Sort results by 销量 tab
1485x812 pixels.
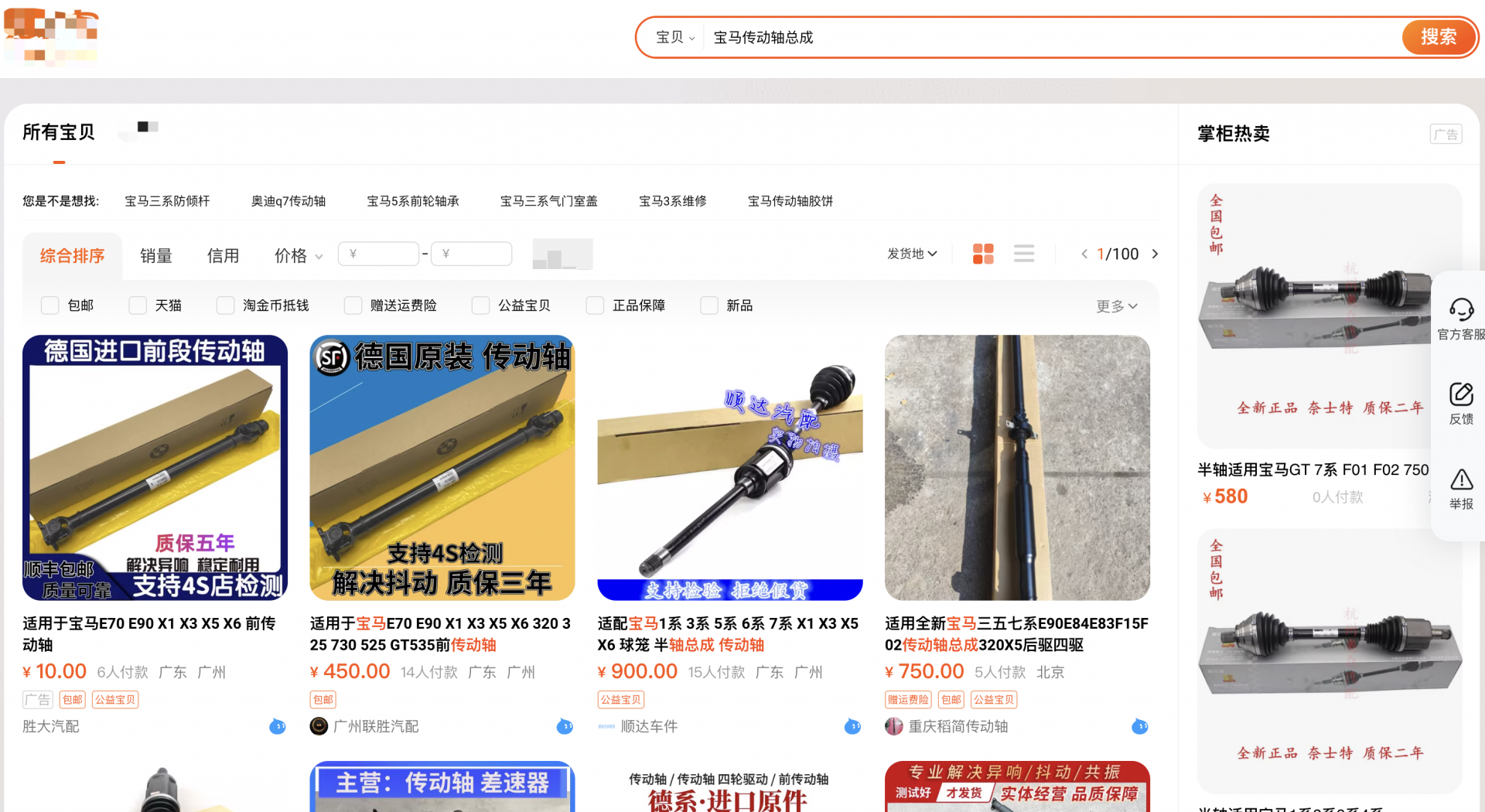156,255
